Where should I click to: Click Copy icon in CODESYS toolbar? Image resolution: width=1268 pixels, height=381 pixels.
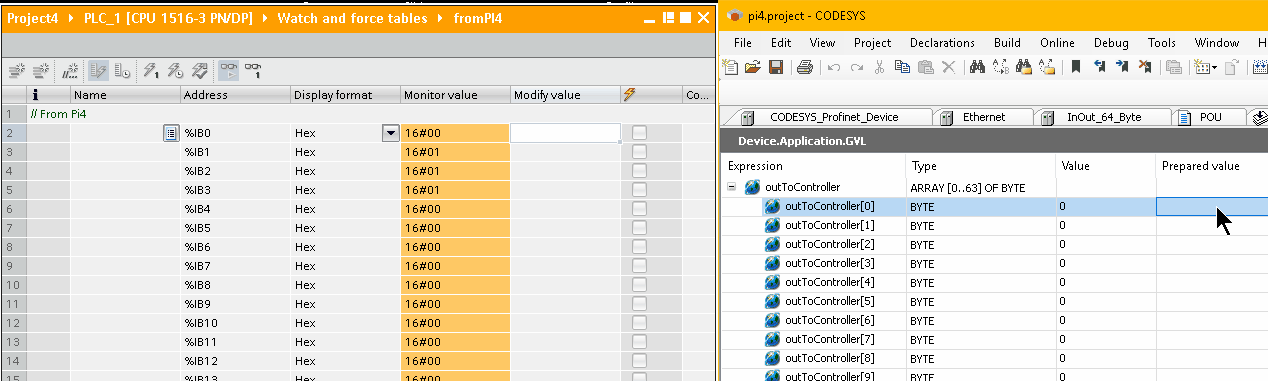tap(903, 68)
